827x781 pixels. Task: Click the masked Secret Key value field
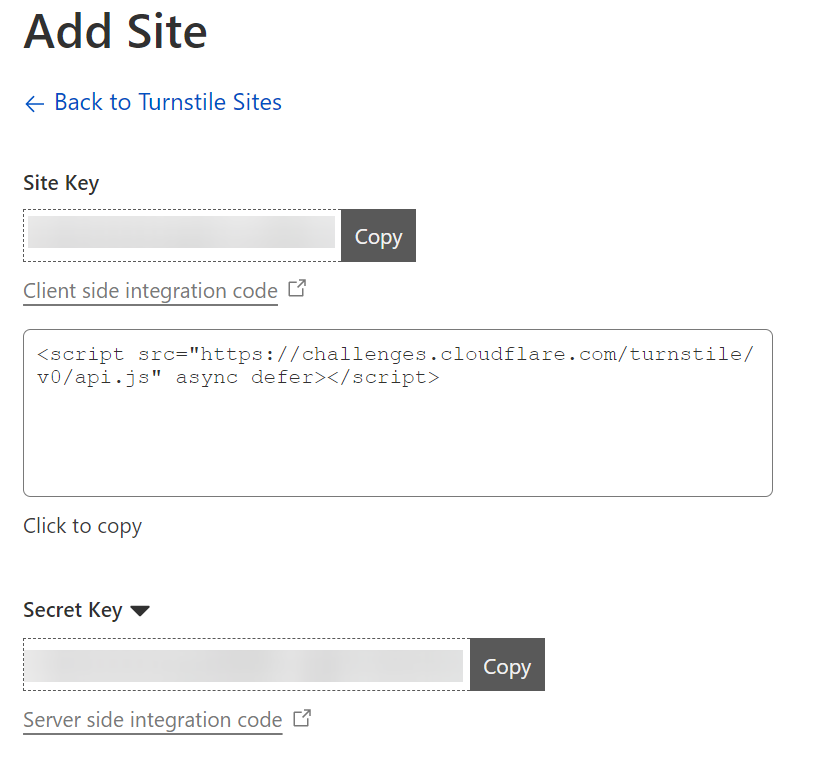pyautogui.click(x=245, y=664)
